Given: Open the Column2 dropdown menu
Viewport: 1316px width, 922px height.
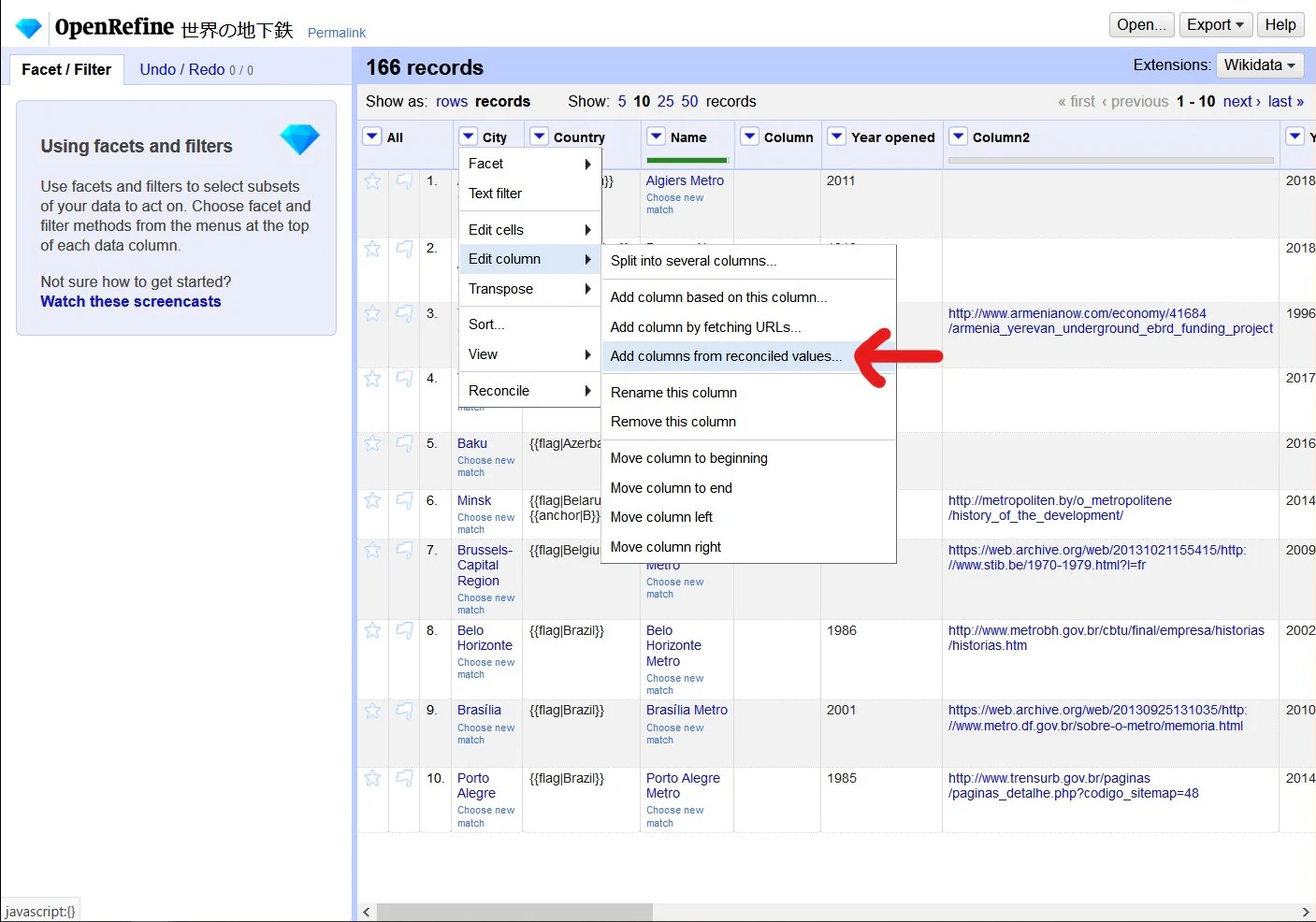Looking at the screenshot, I should pos(959,137).
